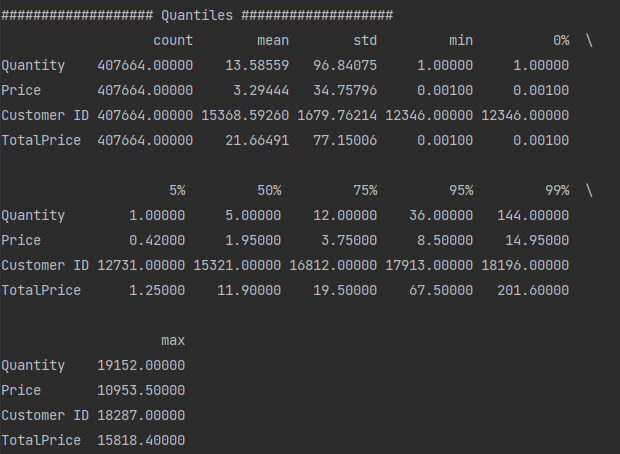The height and width of the screenshot is (454, 620).
Task: Click the Quantity mean value 13.58559
Action: coord(257,65)
